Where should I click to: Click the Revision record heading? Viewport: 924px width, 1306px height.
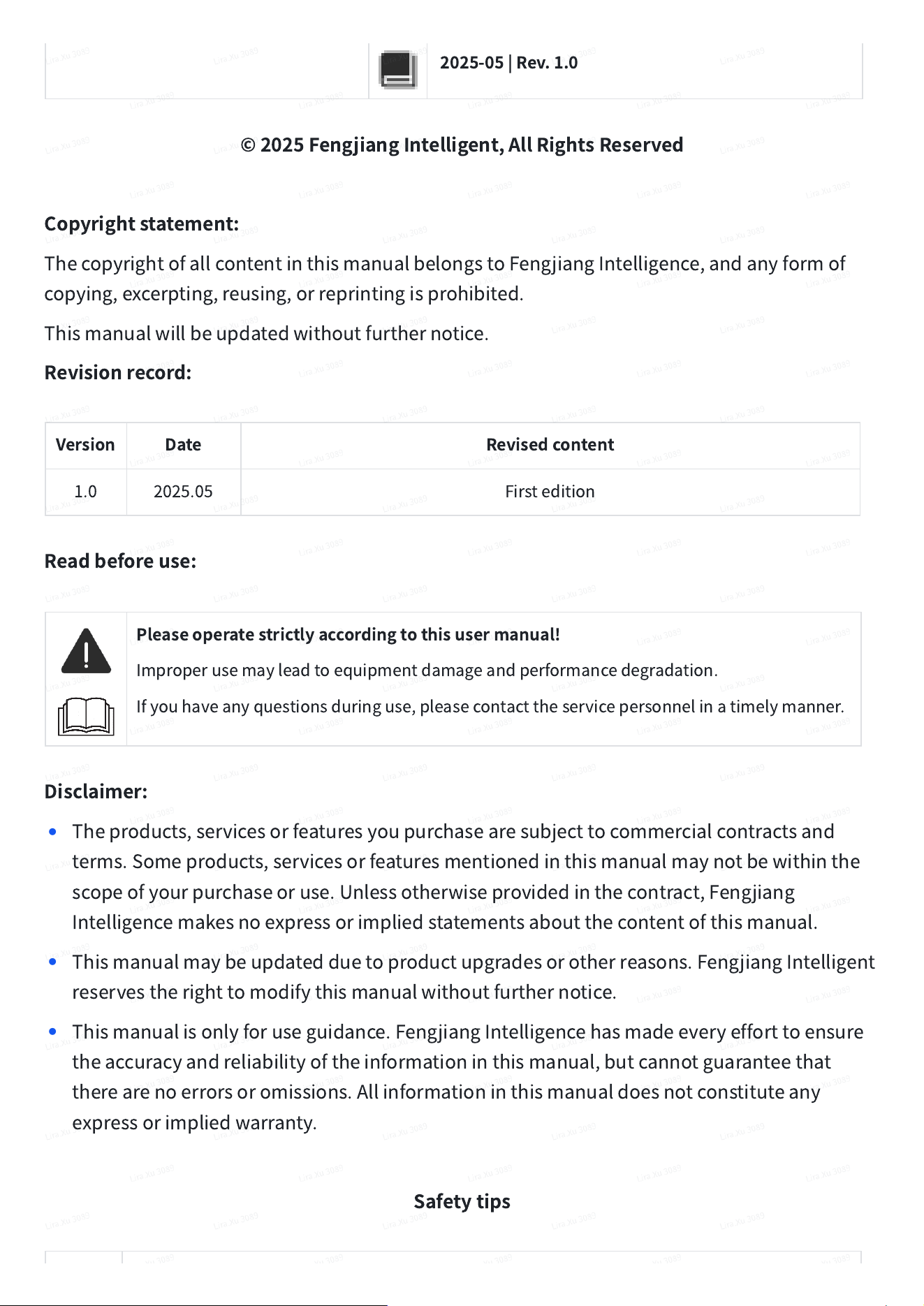tap(118, 372)
